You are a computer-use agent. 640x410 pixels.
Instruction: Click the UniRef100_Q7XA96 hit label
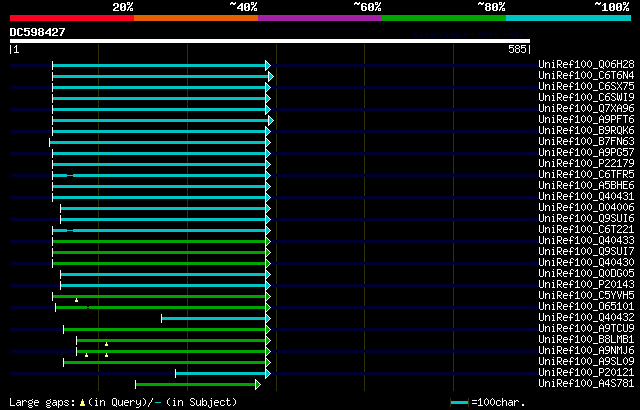click(587, 109)
